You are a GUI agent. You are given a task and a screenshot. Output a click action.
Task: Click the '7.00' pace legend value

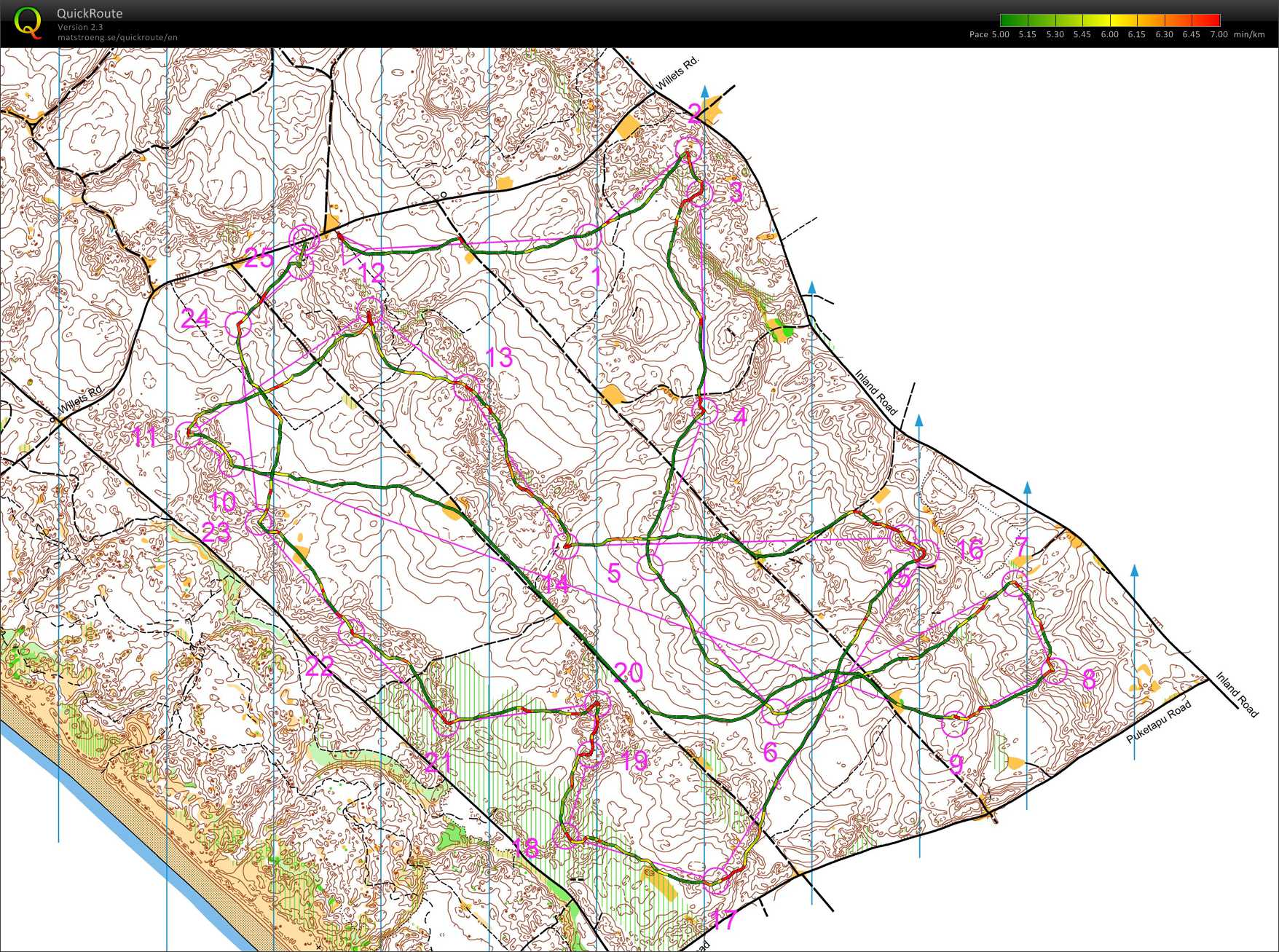coord(1219,34)
